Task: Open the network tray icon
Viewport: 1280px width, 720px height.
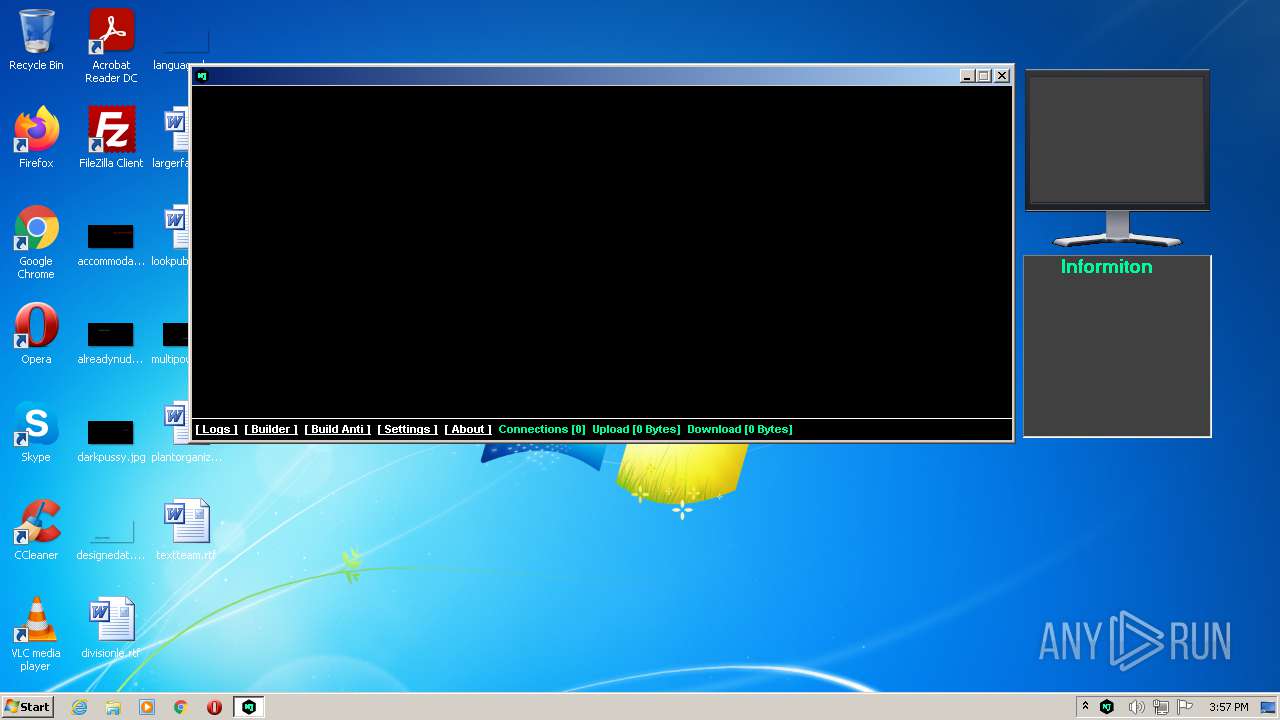Action: click(x=1161, y=707)
